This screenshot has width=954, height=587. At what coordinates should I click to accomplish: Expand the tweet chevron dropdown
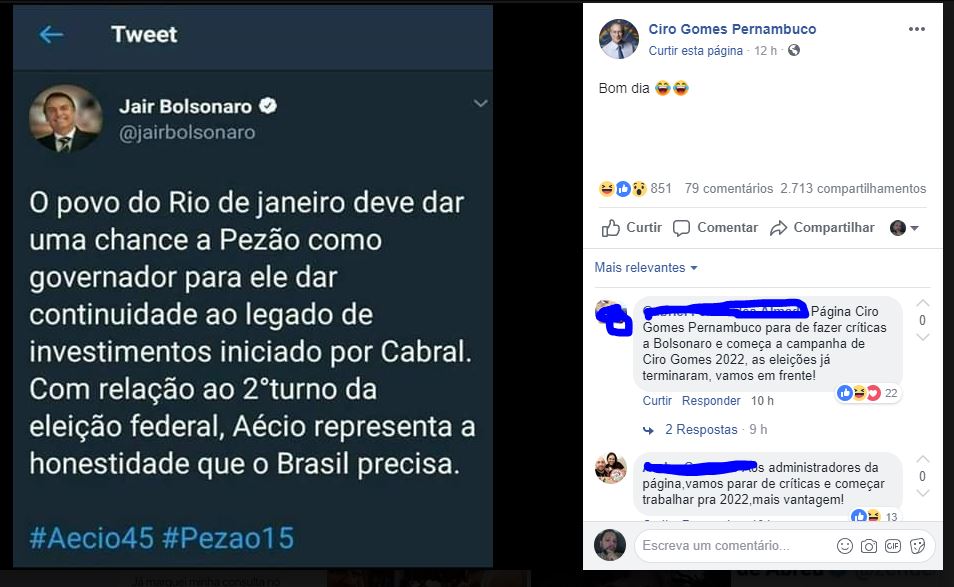(481, 103)
